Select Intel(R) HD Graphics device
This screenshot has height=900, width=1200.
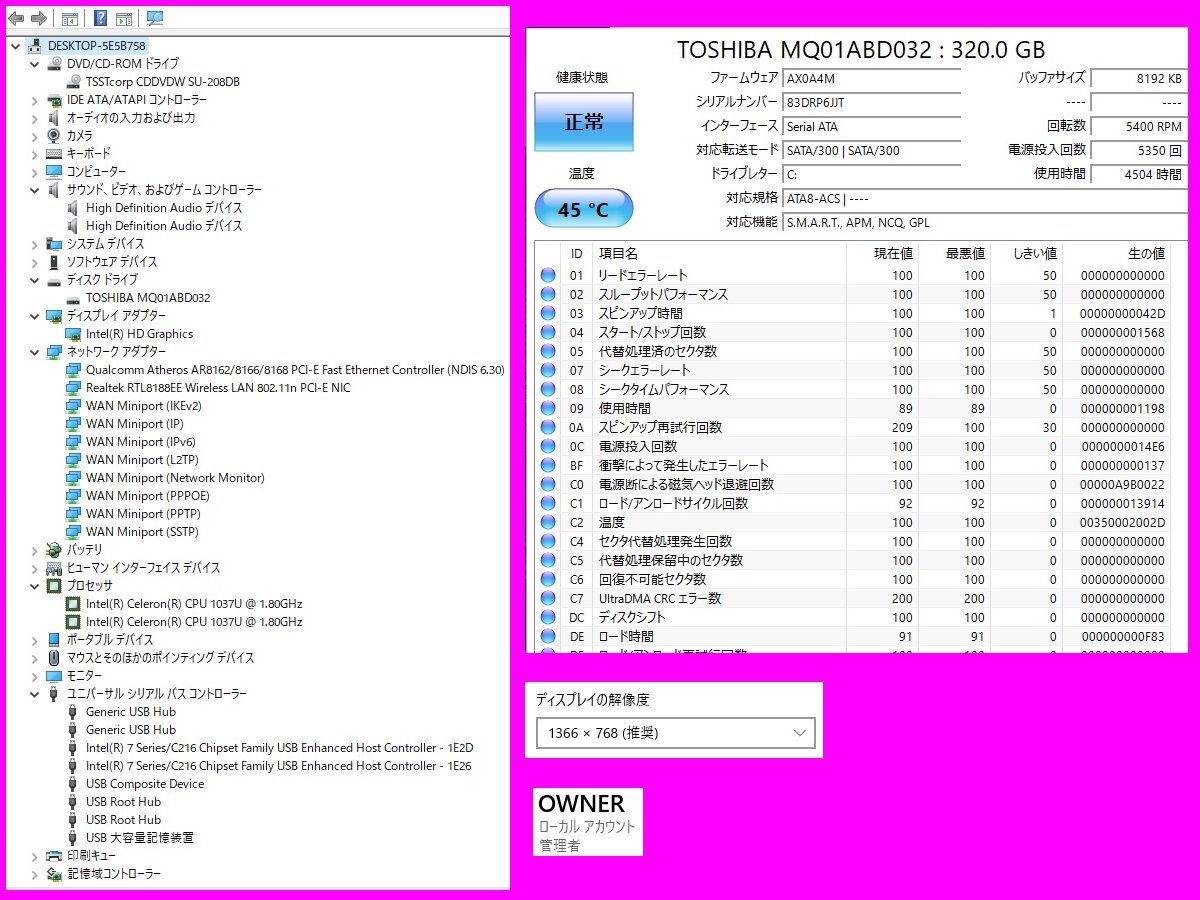point(139,333)
